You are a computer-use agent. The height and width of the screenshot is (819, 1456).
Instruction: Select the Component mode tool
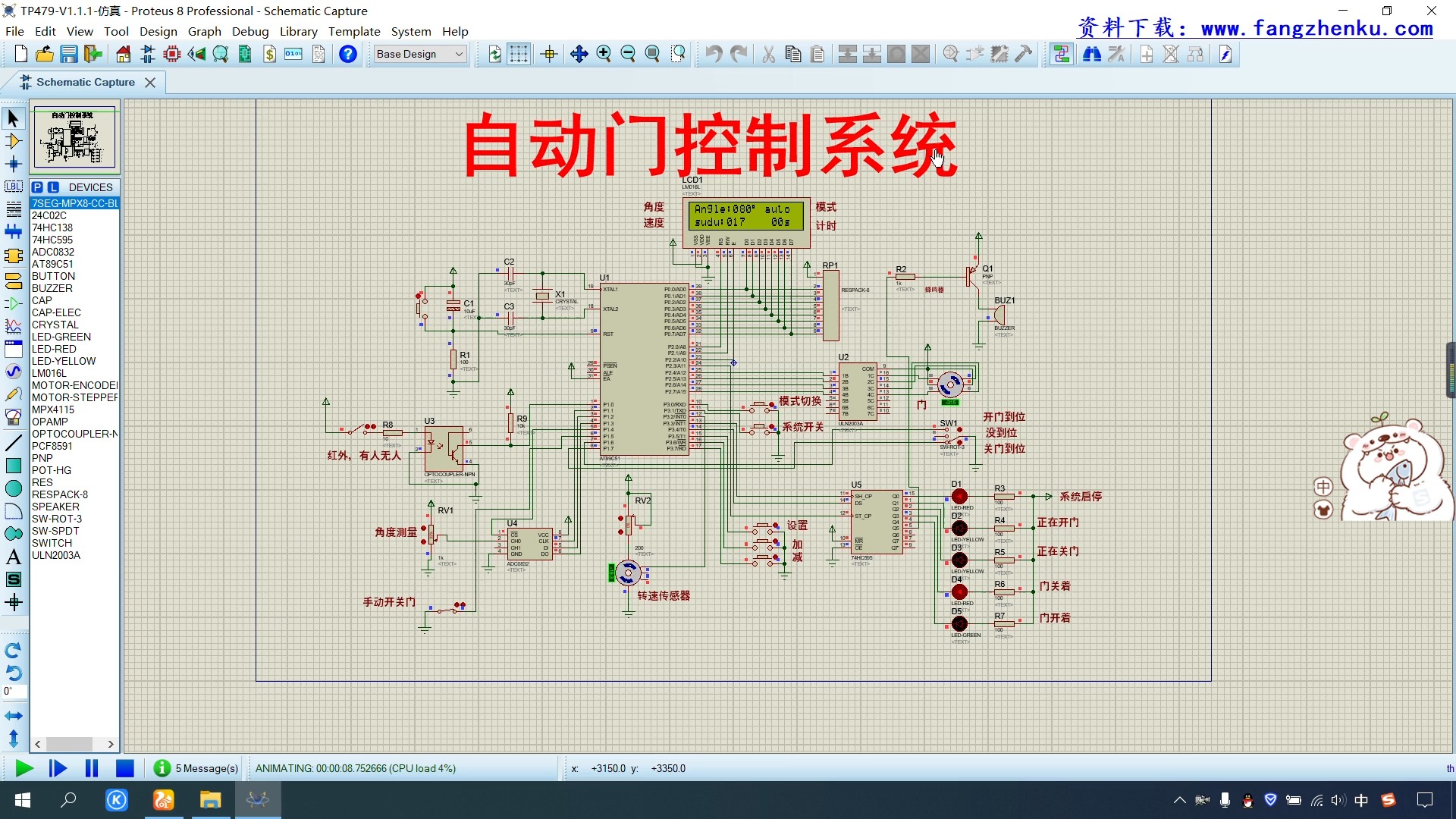click(x=14, y=141)
